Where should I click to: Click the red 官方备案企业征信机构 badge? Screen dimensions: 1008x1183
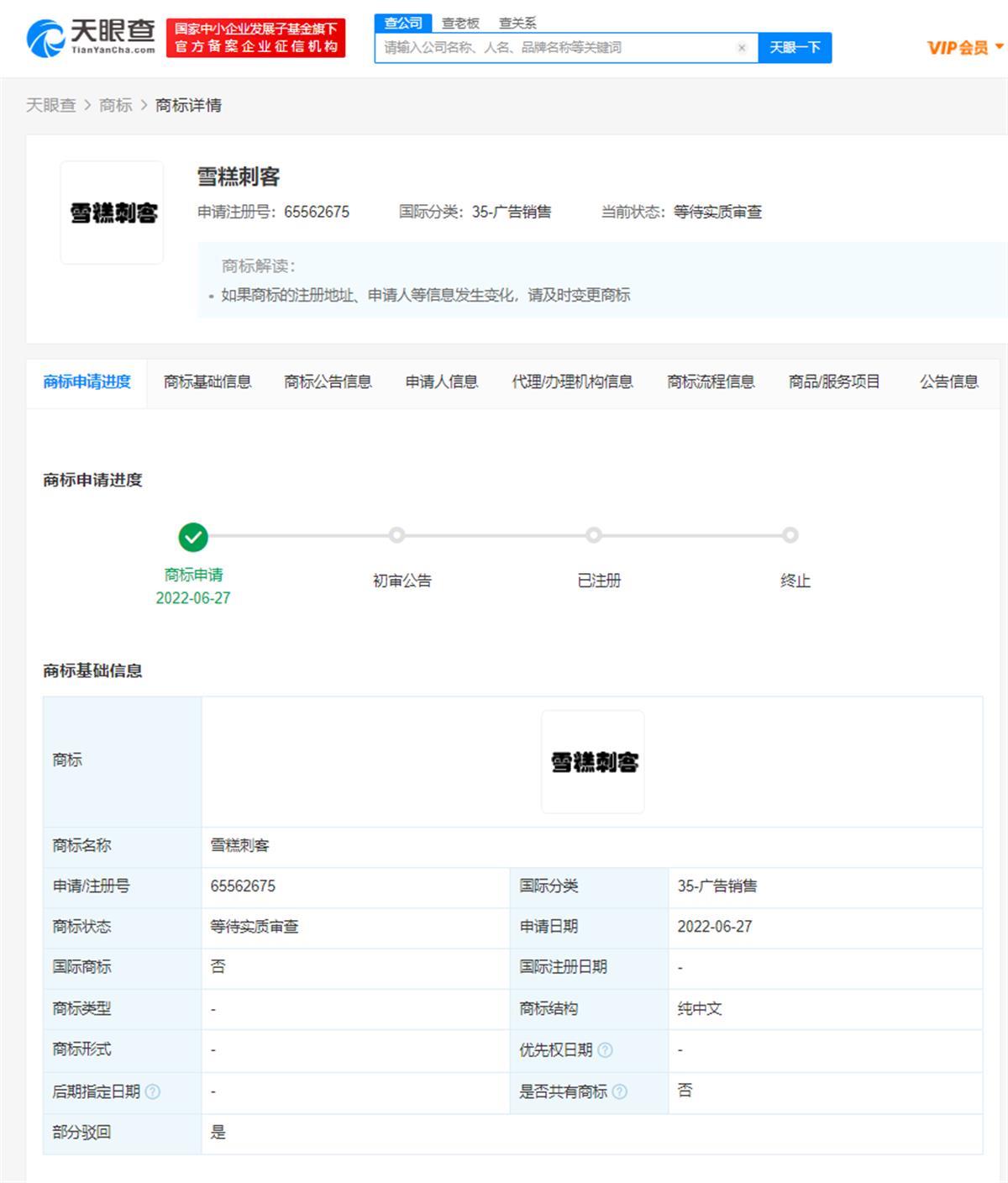pyautogui.click(x=255, y=39)
